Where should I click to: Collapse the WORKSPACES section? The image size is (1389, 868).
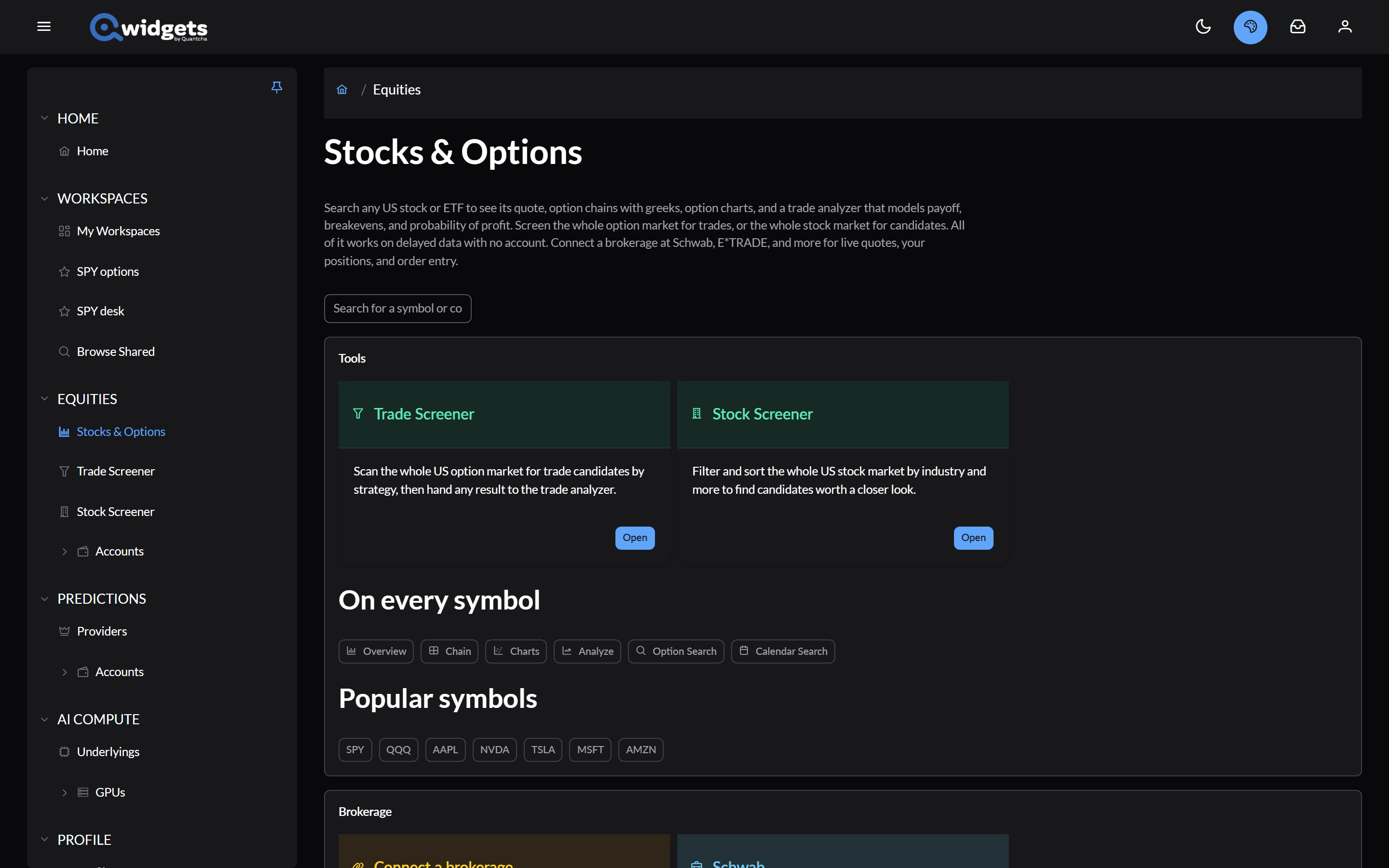tap(44, 199)
